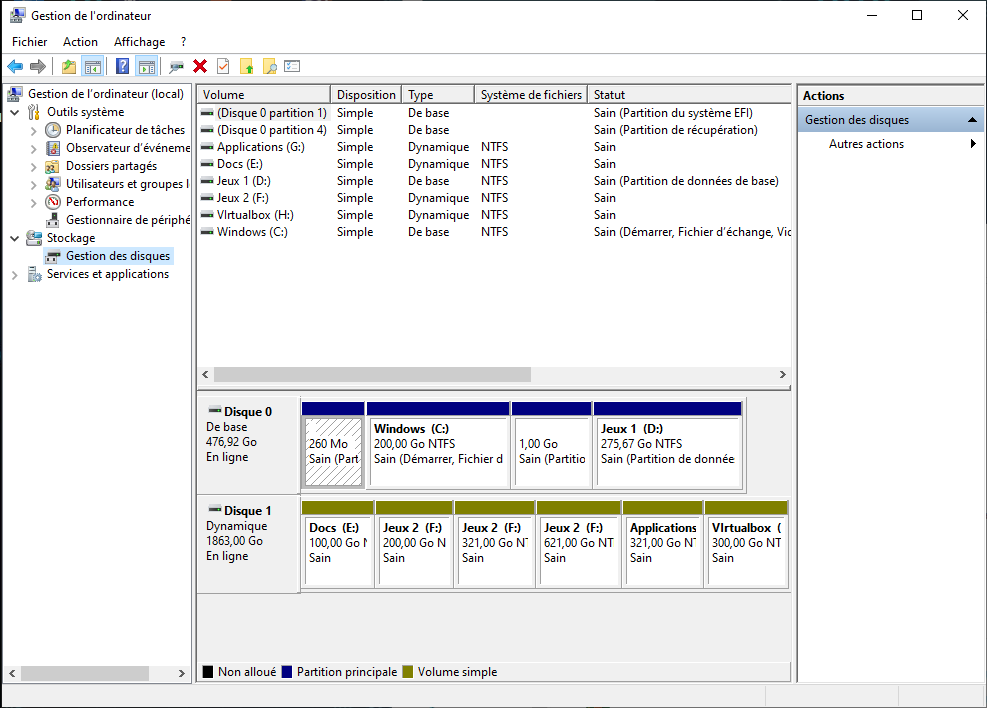Collapse the Outils système tree node
987x708 pixels.
pyautogui.click(x=14, y=112)
